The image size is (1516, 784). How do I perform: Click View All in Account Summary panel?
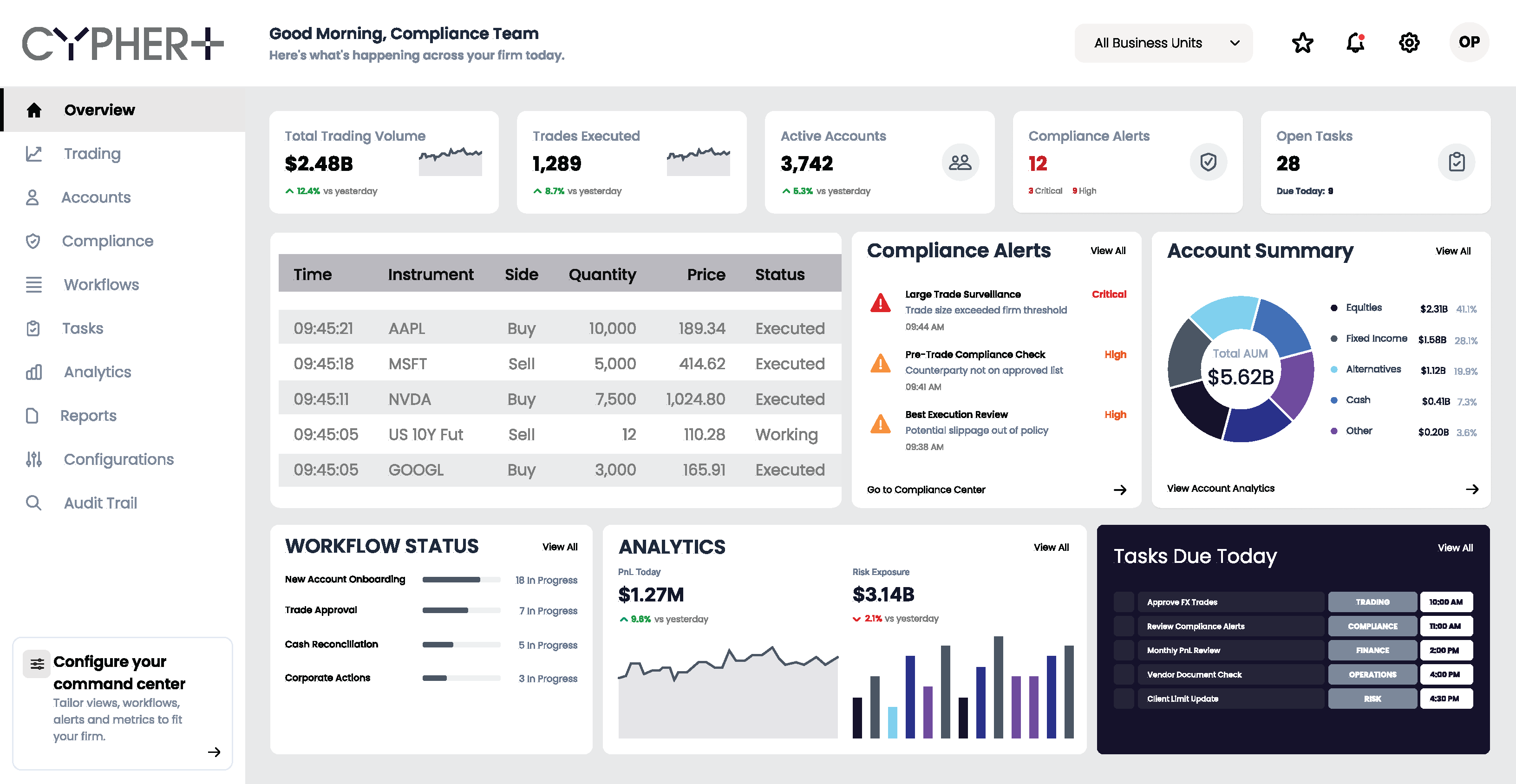coord(1452,251)
